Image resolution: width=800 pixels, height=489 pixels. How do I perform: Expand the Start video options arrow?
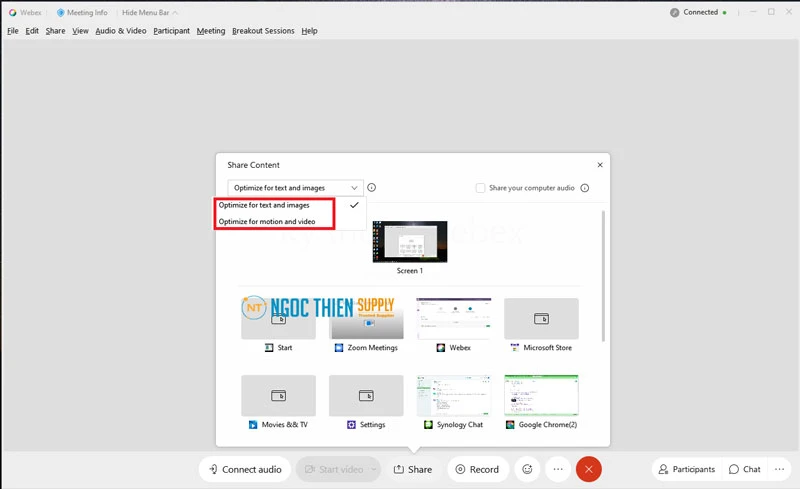(x=373, y=469)
